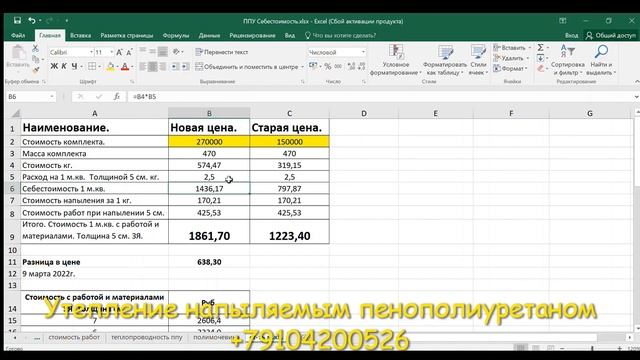Align cell text to the left
The image size is (640, 360).
pyautogui.click(x=142, y=67)
